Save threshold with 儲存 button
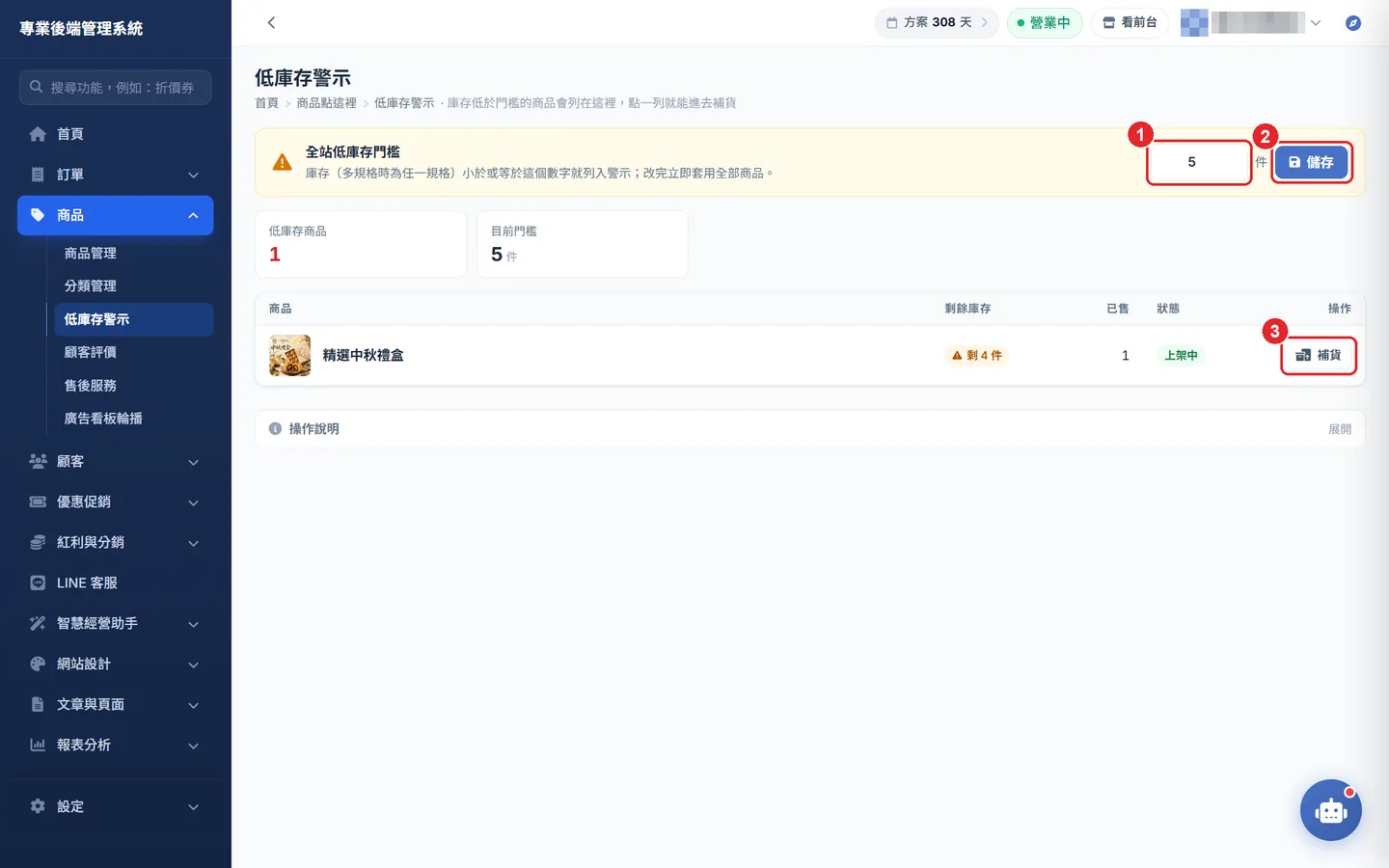 pyautogui.click(x=1311, y=162)
